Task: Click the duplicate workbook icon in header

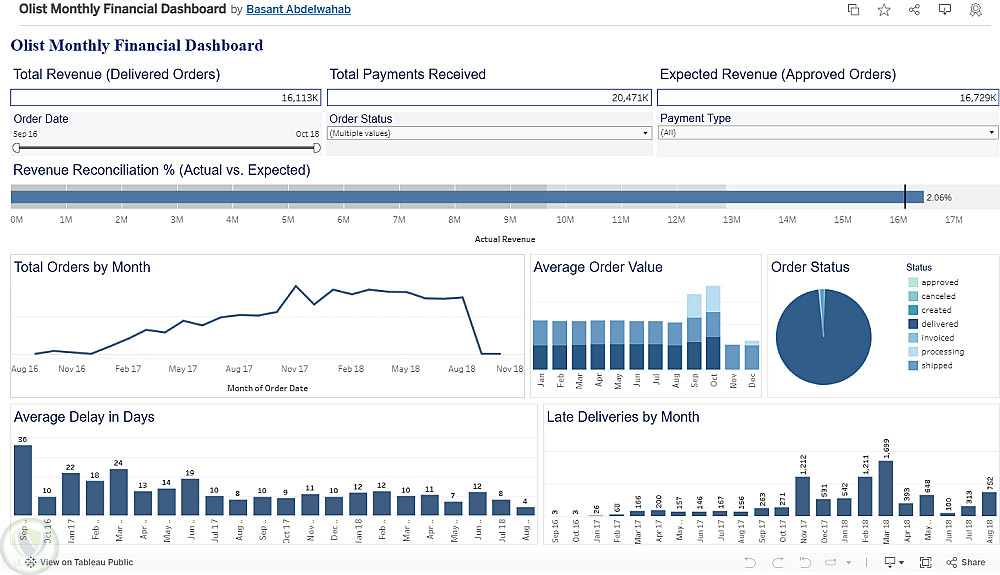Action: (x=853, y=10)
